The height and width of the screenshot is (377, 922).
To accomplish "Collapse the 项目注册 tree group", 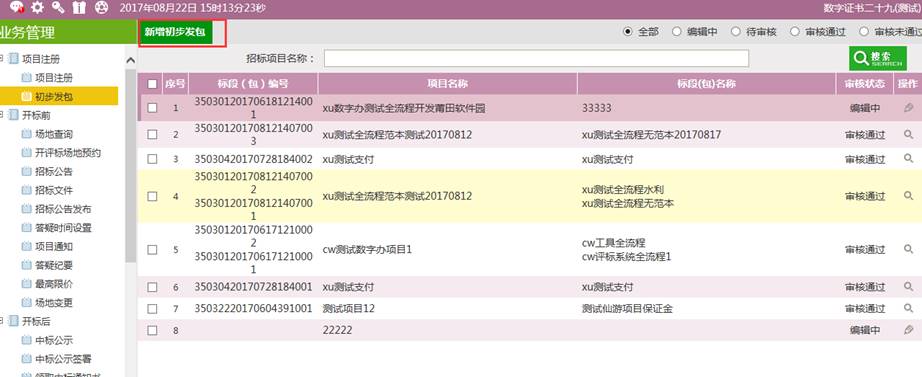I will (2, 58).
